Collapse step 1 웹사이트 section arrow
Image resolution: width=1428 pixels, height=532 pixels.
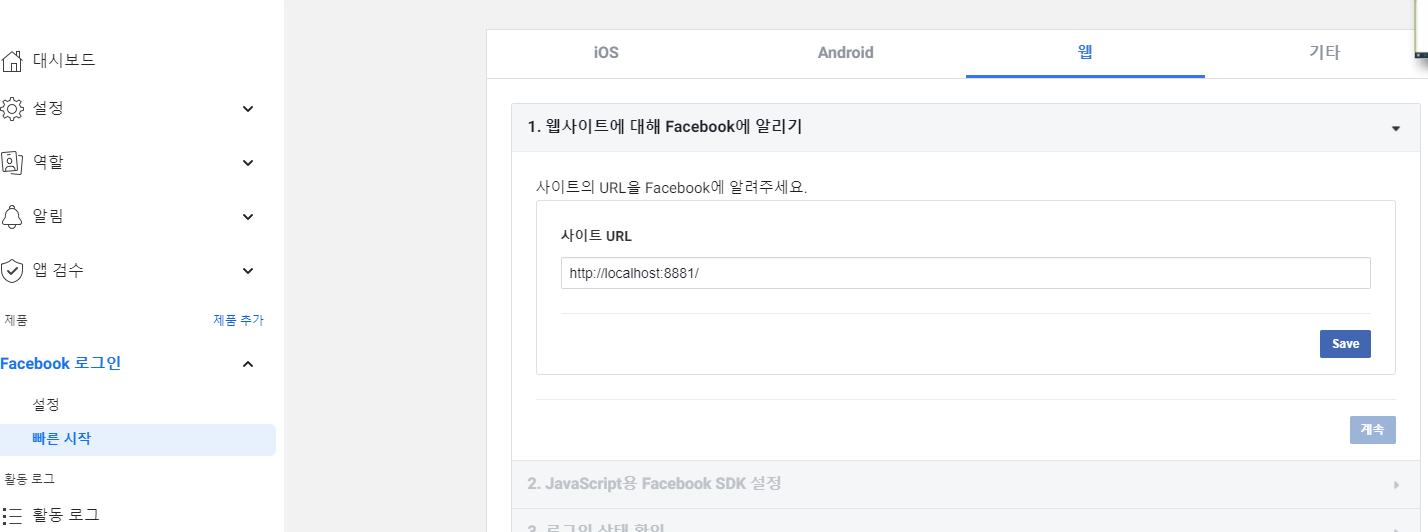pos(1395,128)
